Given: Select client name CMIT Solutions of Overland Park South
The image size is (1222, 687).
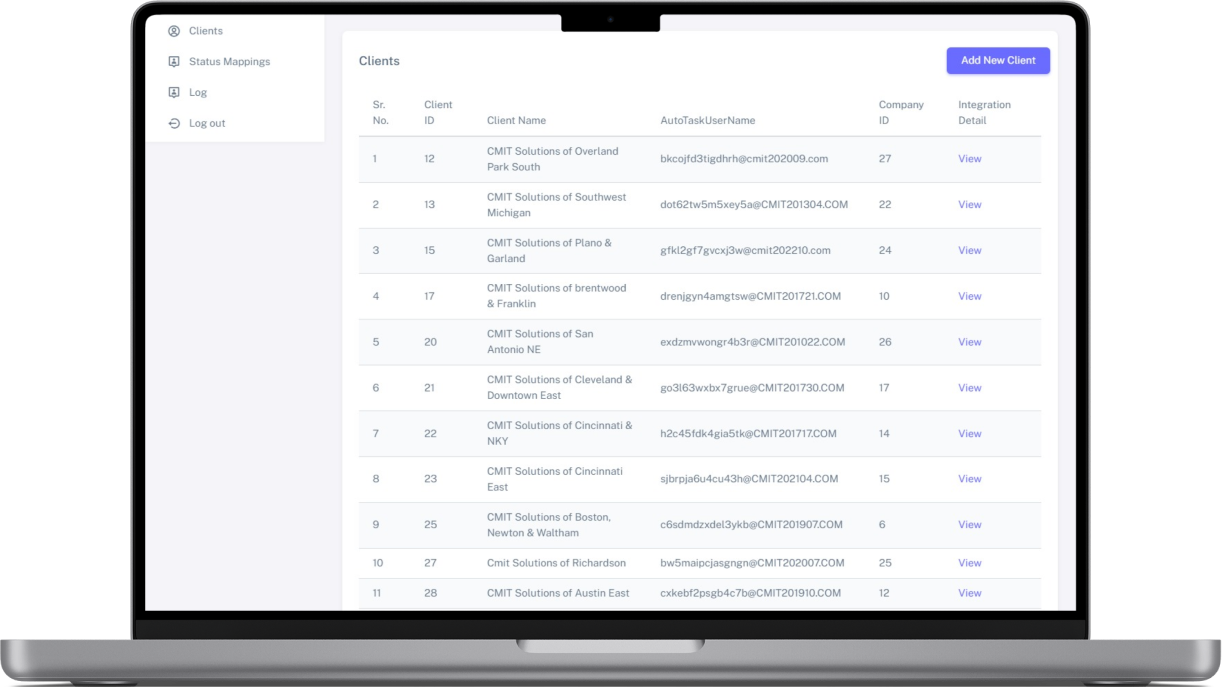Looking at the screenshot, I should point(553,159).
